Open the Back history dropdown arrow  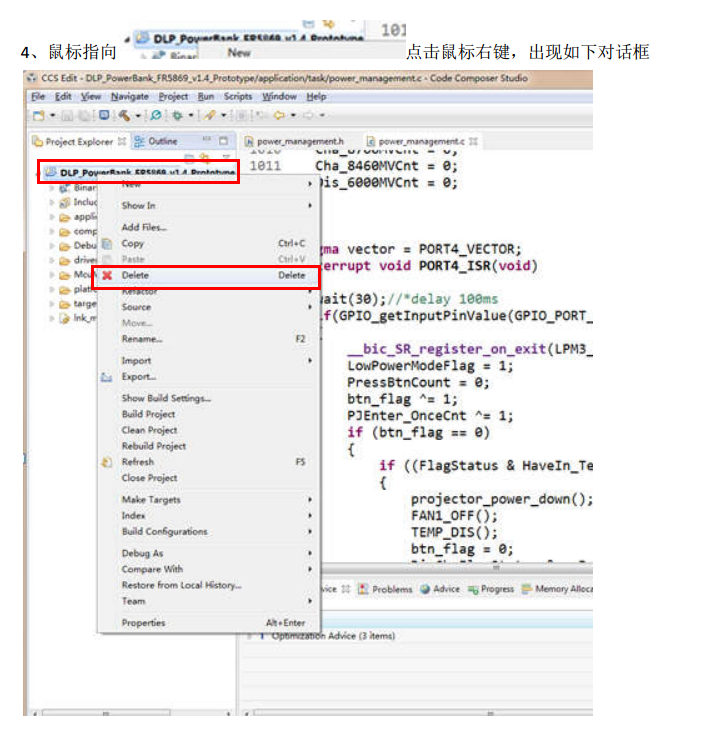coord(293,115)
